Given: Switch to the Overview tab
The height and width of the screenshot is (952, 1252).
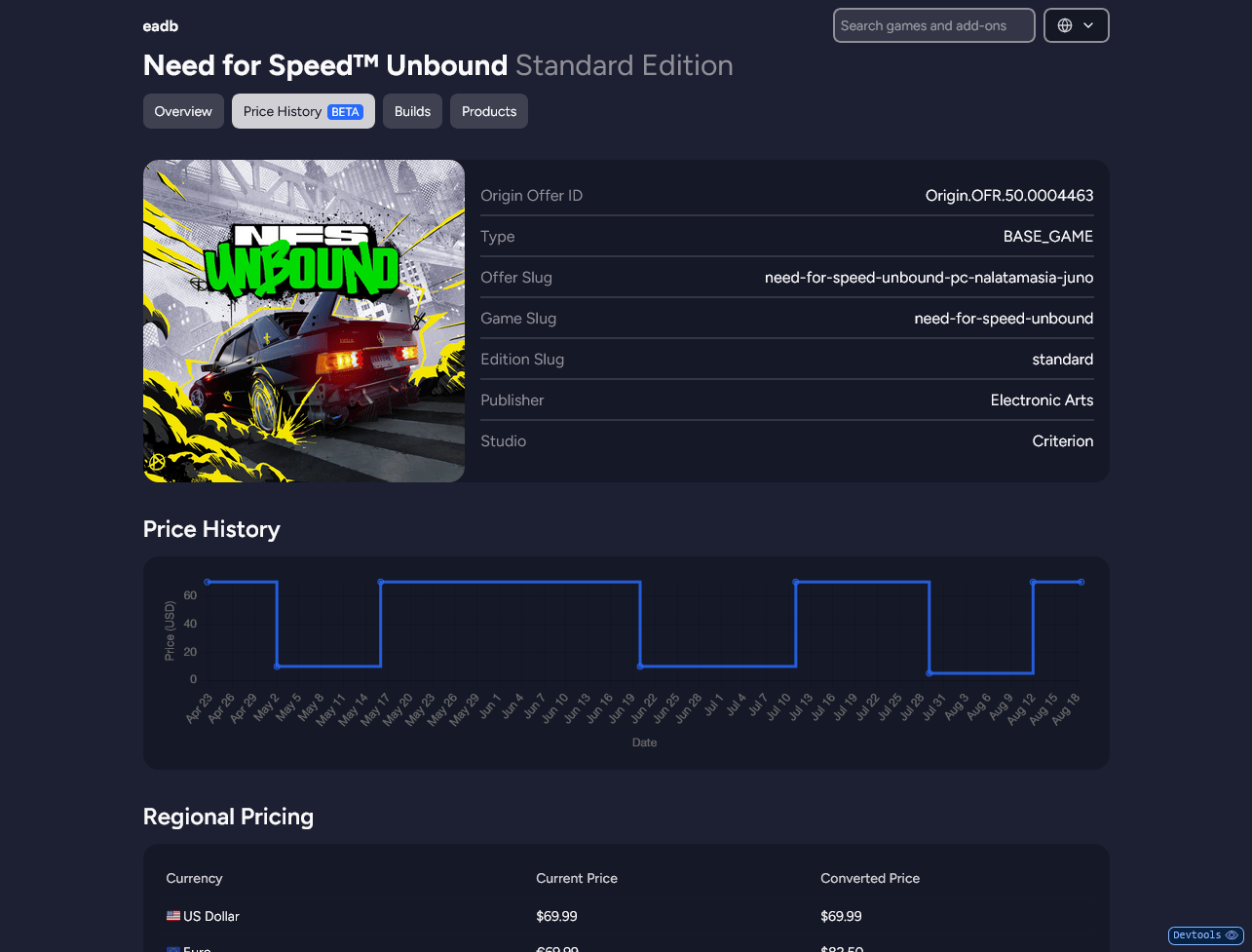Looking at the screenshot, I should pyautogui.click(x=183, y=111).
